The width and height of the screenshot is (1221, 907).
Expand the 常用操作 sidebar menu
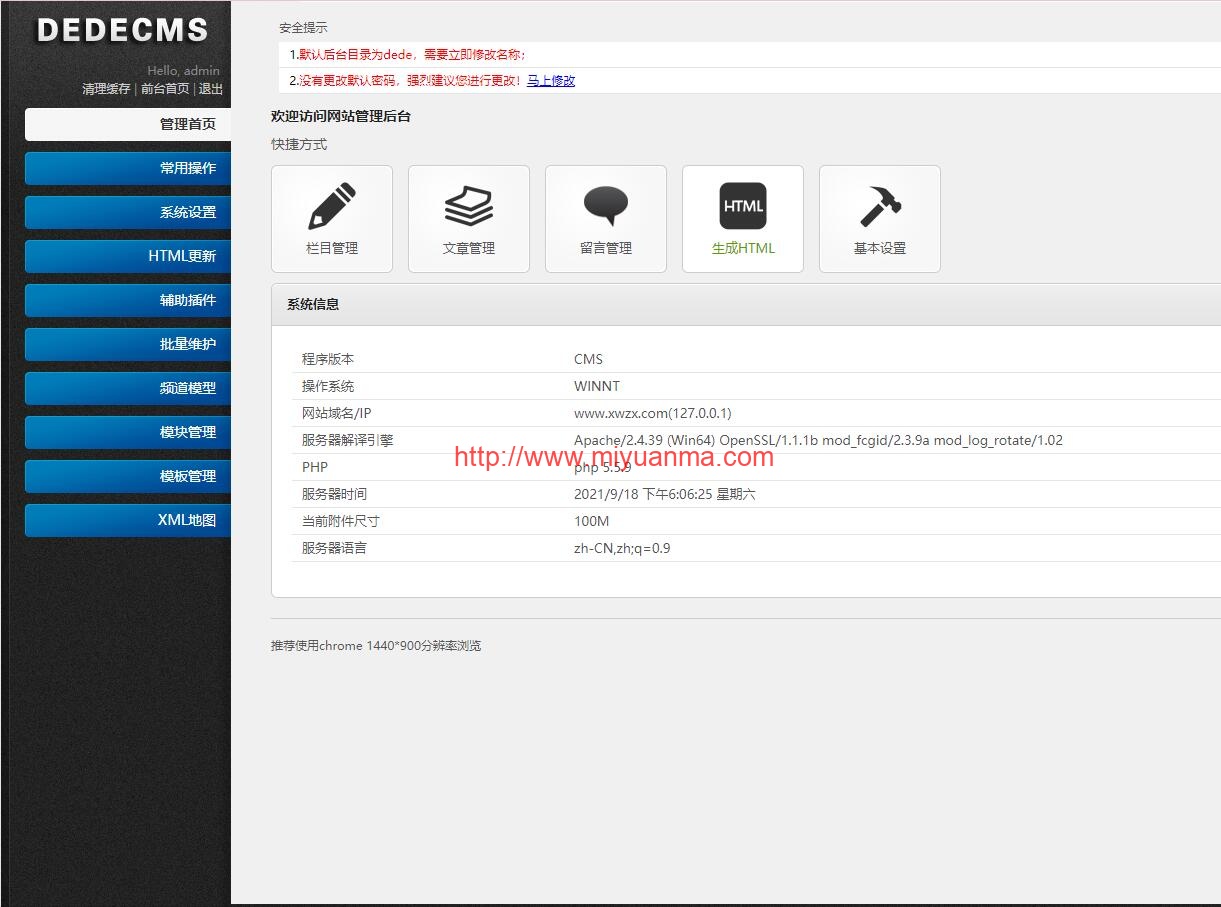(x=128, y=168)
